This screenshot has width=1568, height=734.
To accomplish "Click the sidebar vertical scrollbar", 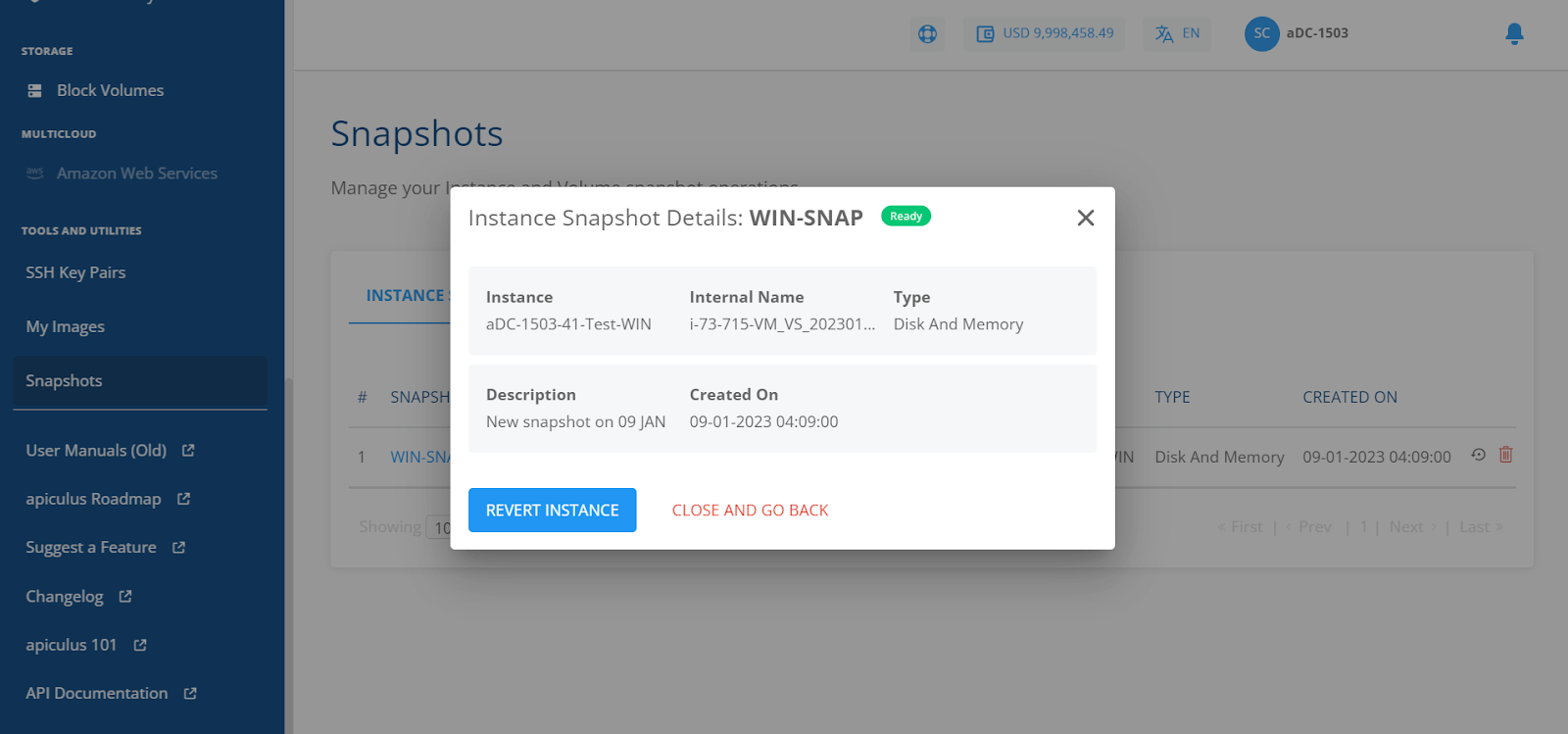I will click(289, 556).
